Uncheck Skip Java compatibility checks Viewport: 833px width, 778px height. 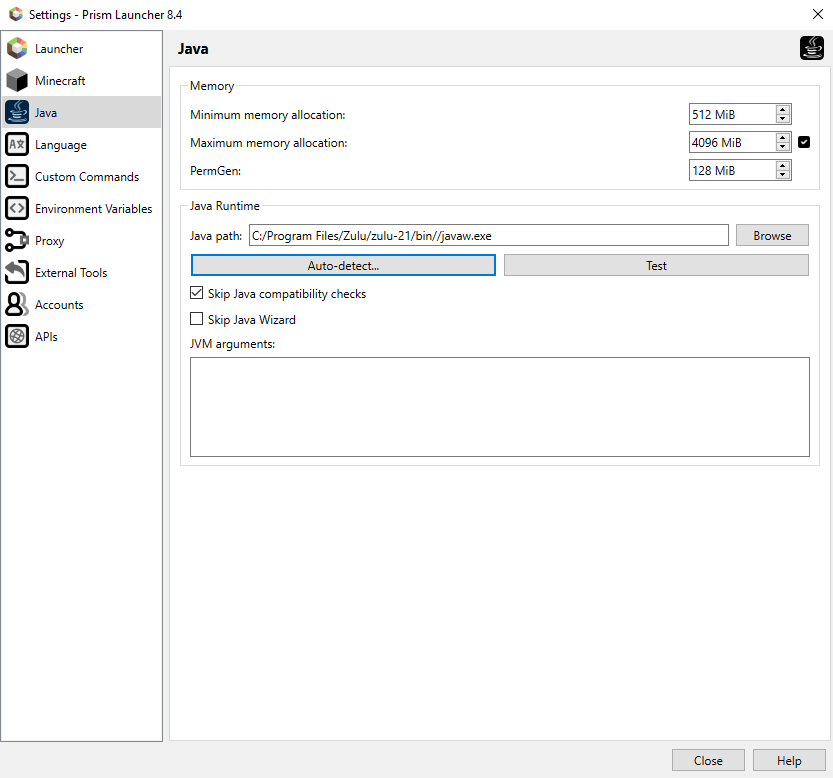tap(197, 293)
